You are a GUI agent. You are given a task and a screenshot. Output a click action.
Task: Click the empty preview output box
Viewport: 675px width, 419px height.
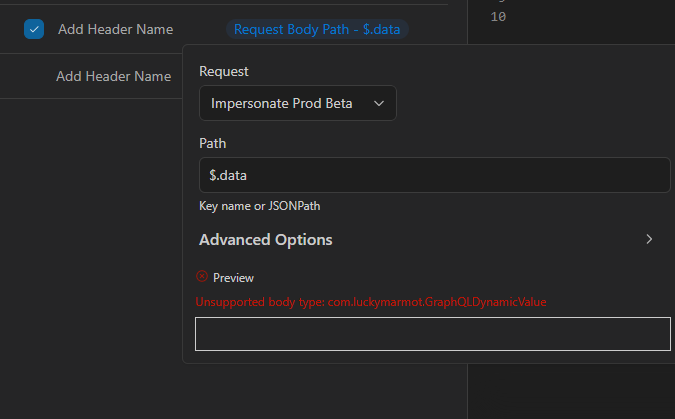click(433, 334)
